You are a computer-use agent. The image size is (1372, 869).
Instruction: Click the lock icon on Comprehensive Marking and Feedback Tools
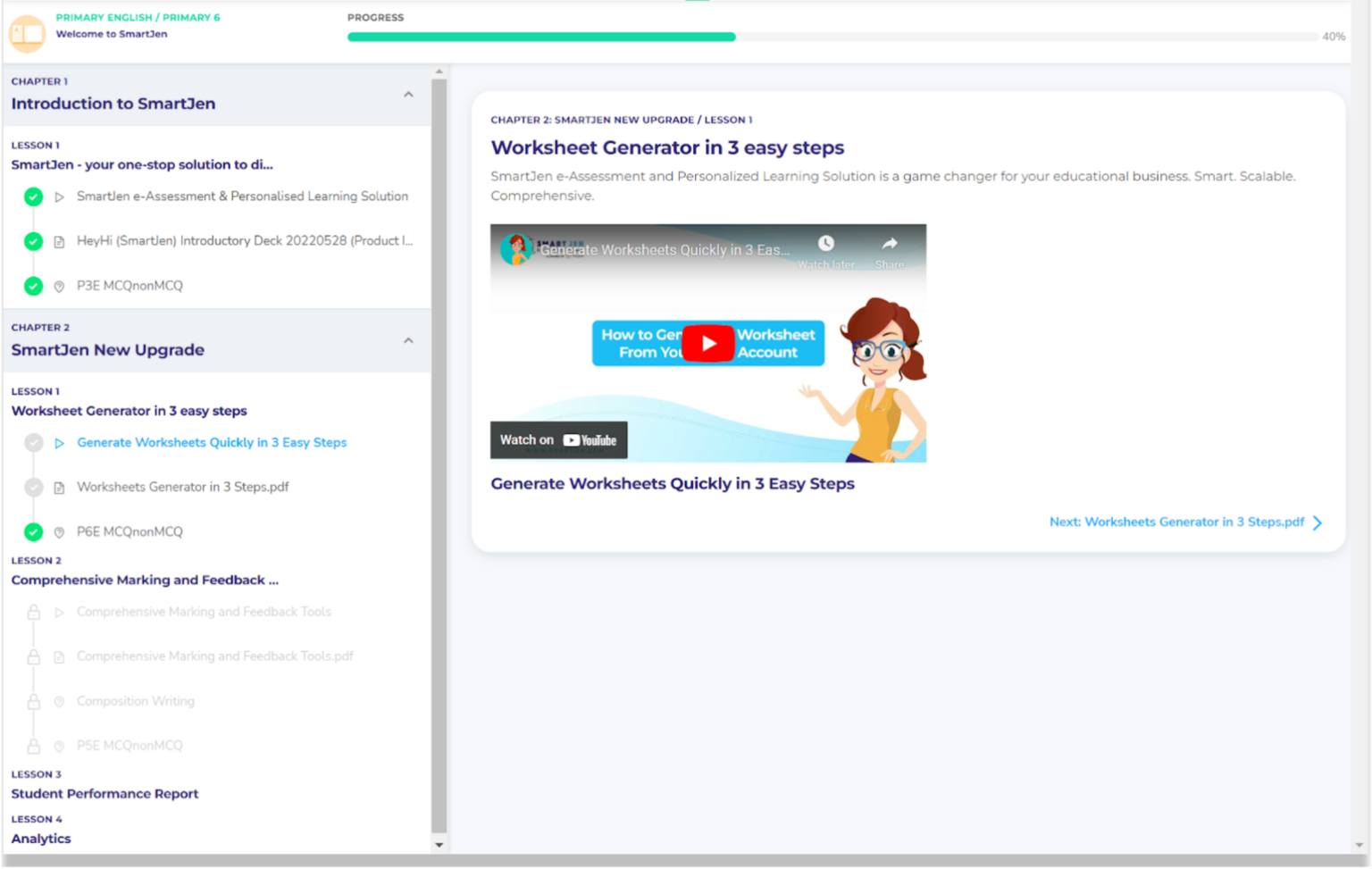click(x=34, y=613)
